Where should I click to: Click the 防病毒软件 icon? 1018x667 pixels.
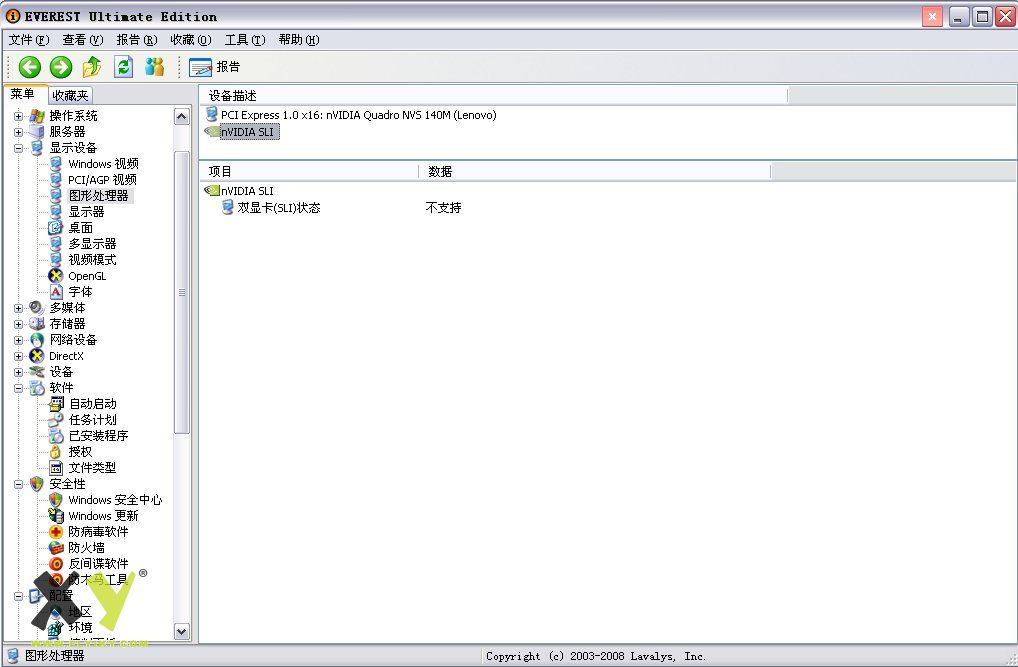click(56, 532)
